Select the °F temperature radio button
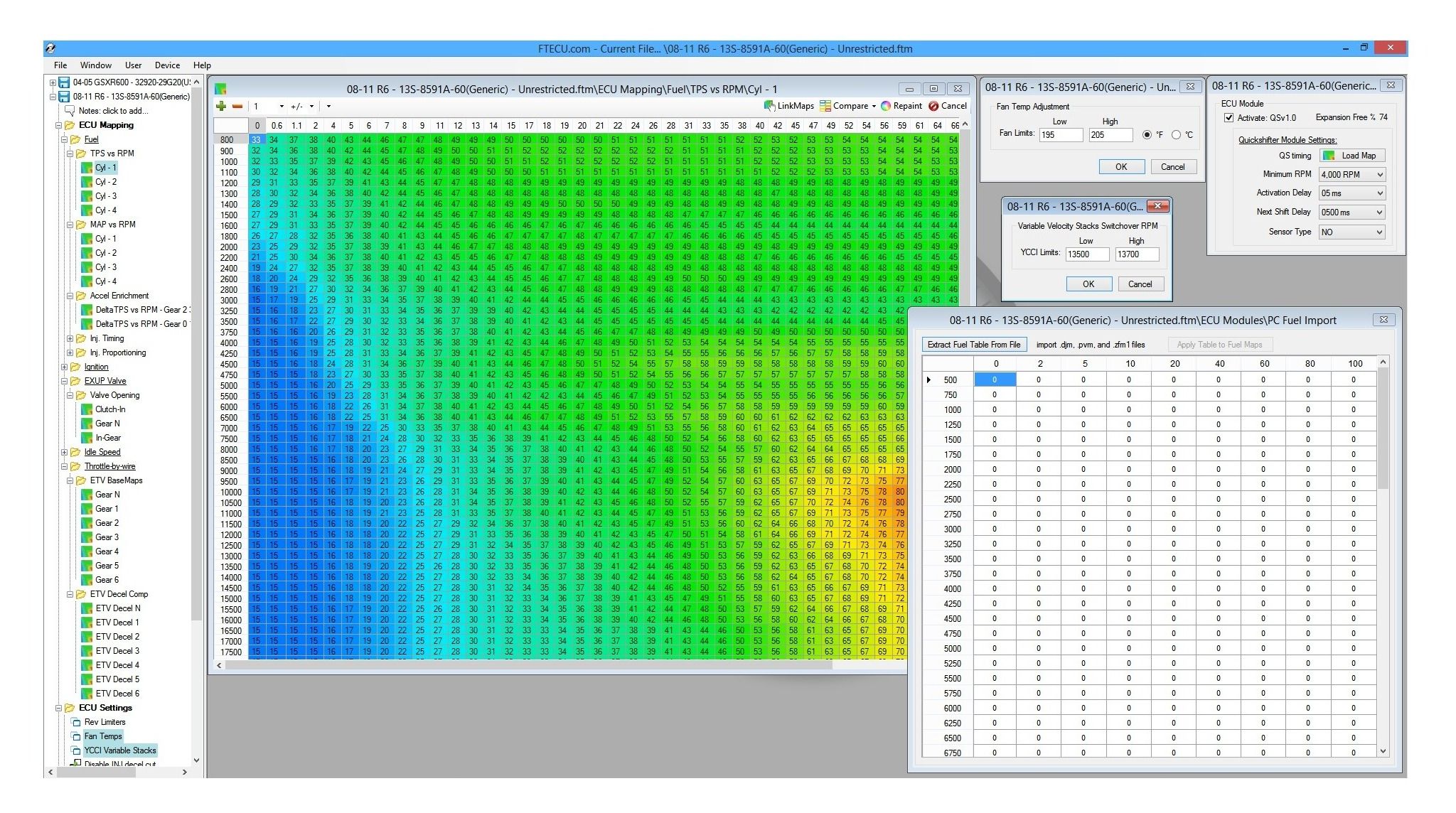The height and width of the screenshot is (813, 1456). (x=1147, y=135)
